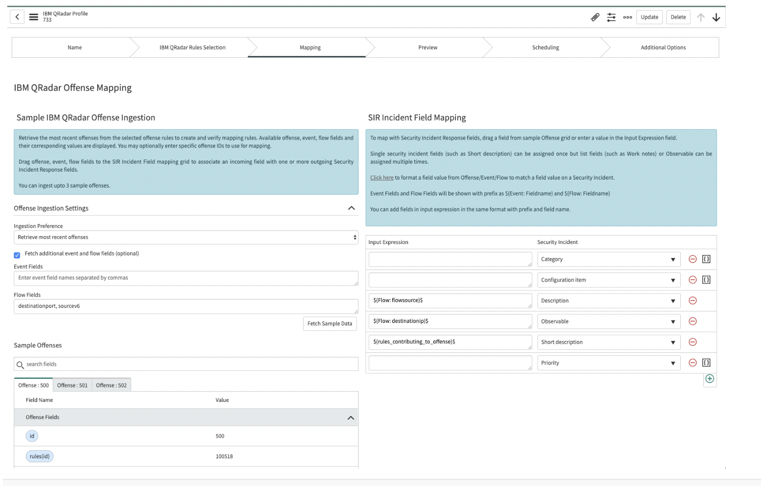Open attachments via paperclip icon
761x486 pixels.
[x=595, y=17]
